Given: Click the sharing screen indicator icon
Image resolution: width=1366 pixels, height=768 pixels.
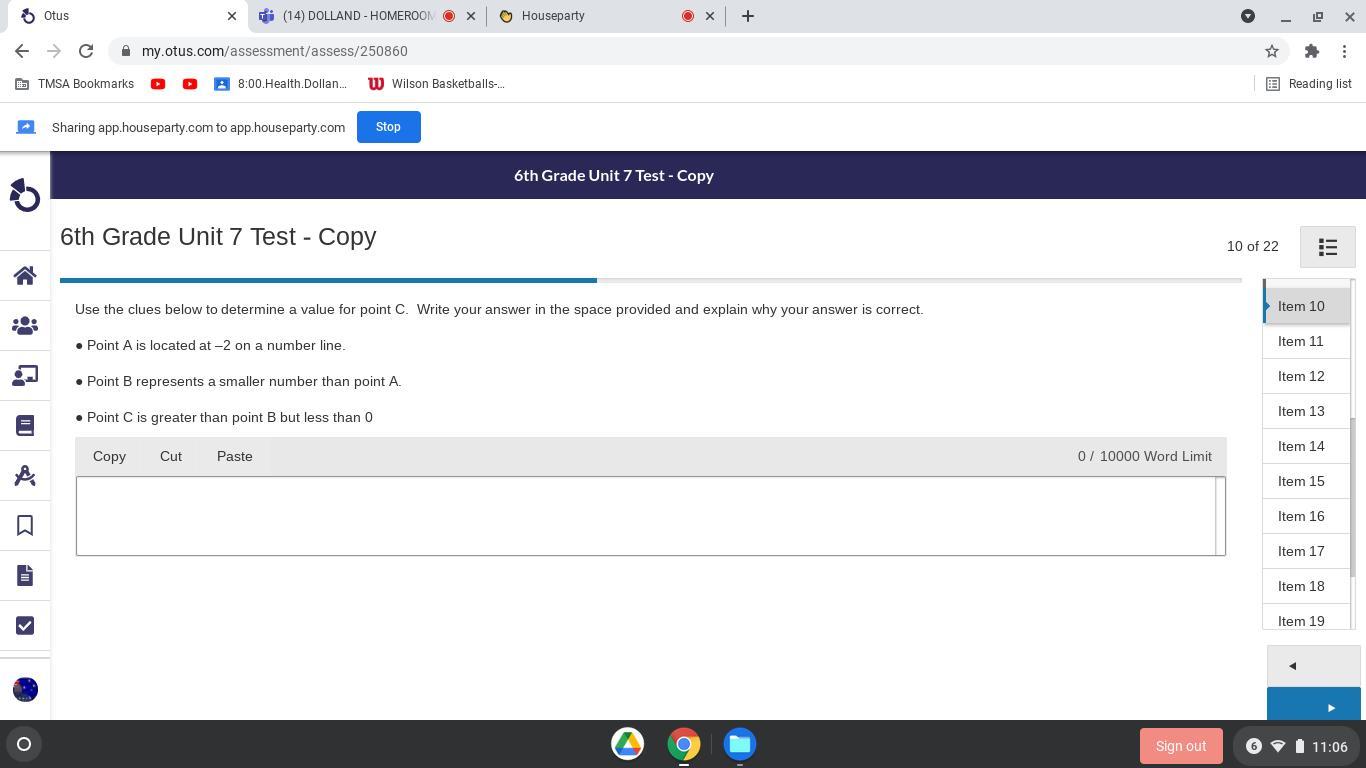Looking at the screenshot, I should [26, 127].
